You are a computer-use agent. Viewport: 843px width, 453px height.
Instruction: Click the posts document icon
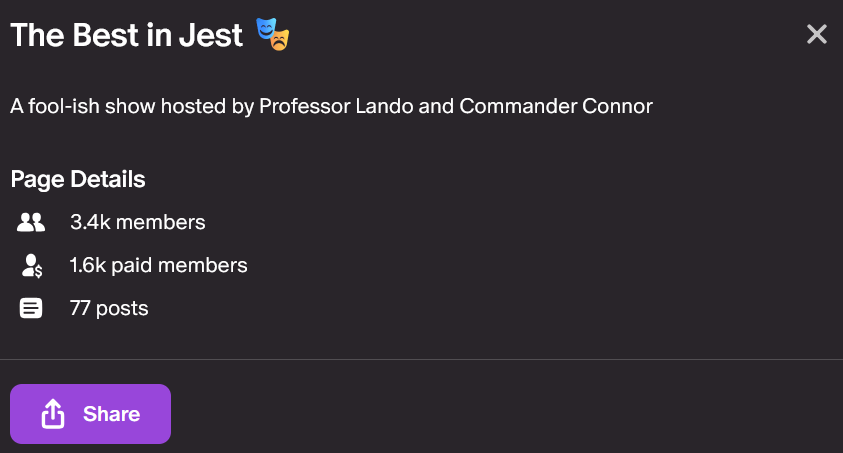click(31, 308)
